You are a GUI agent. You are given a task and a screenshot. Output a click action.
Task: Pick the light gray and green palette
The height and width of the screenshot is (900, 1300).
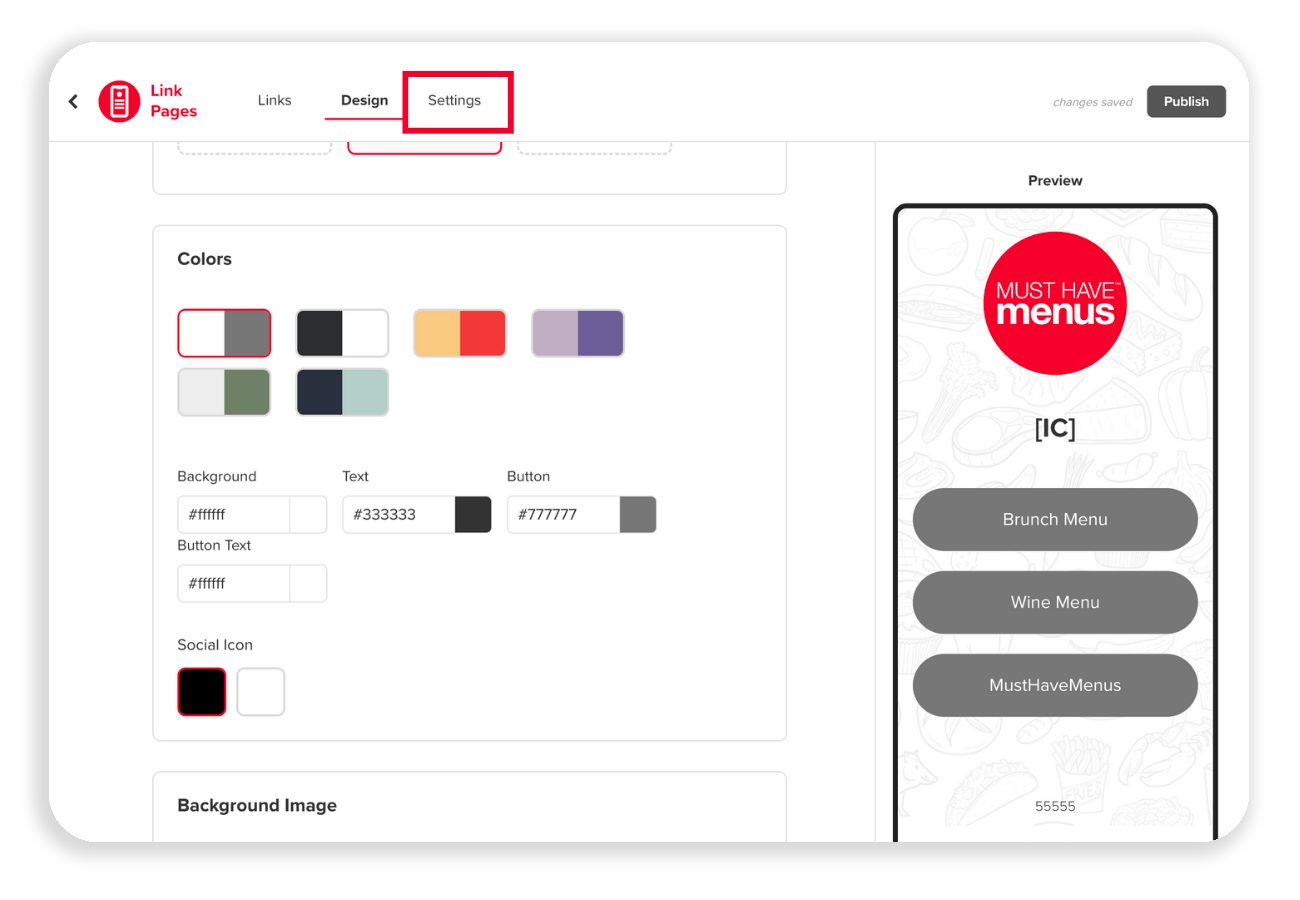224,392
